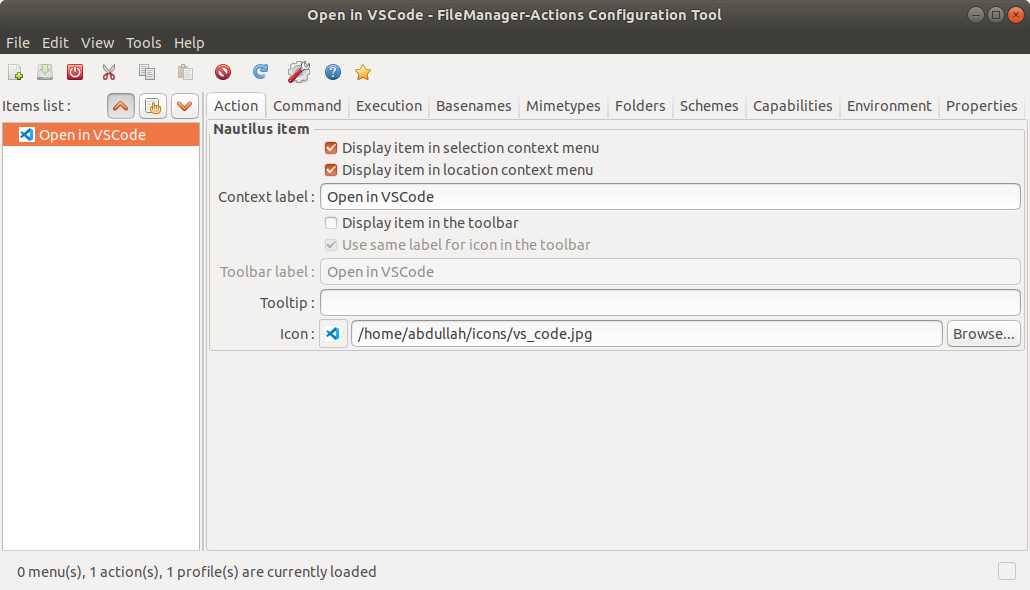Open help using the question mark icon

(x=331, y=72)
